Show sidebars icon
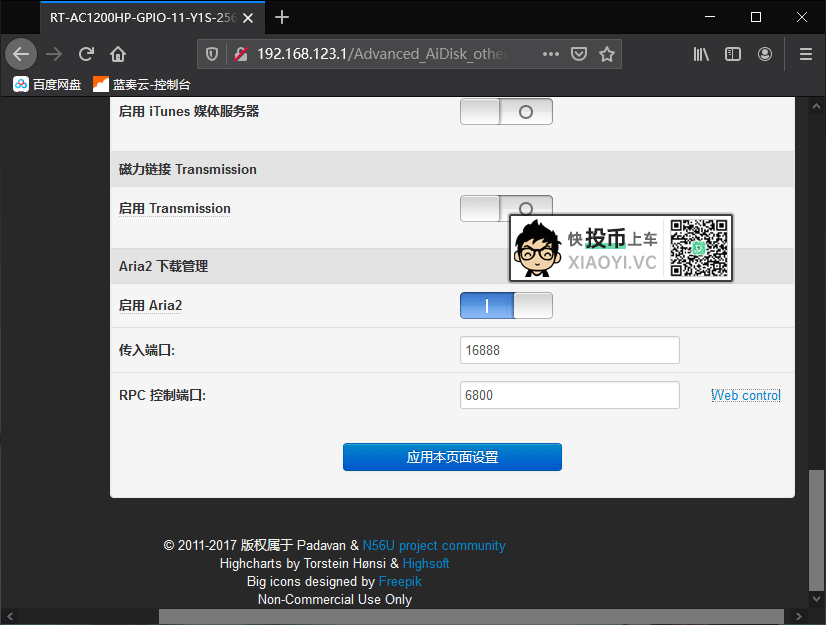This screenshot has height=625, width=826. (733, 54)
